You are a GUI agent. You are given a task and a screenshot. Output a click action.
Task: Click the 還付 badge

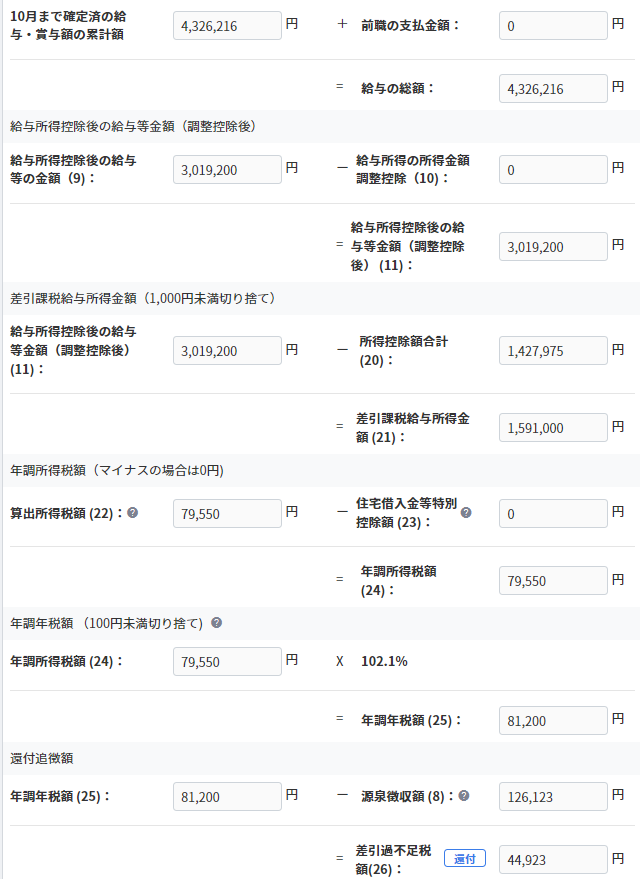coord(465,858)
